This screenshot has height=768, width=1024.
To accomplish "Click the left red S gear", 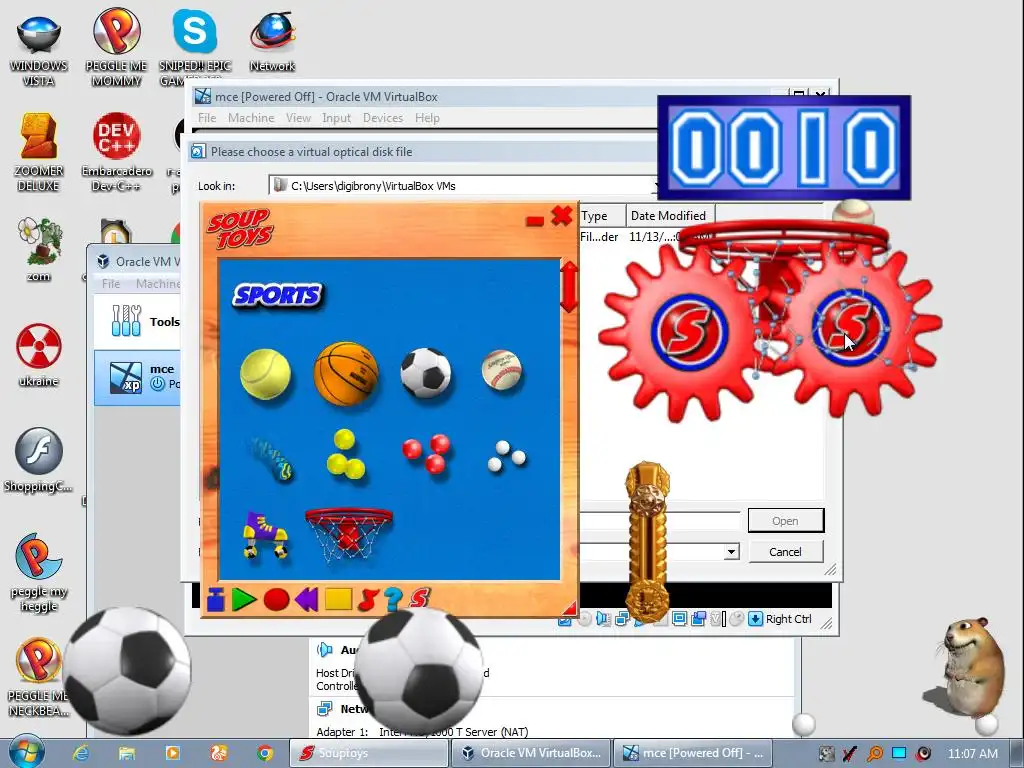I will coord(689,330).
